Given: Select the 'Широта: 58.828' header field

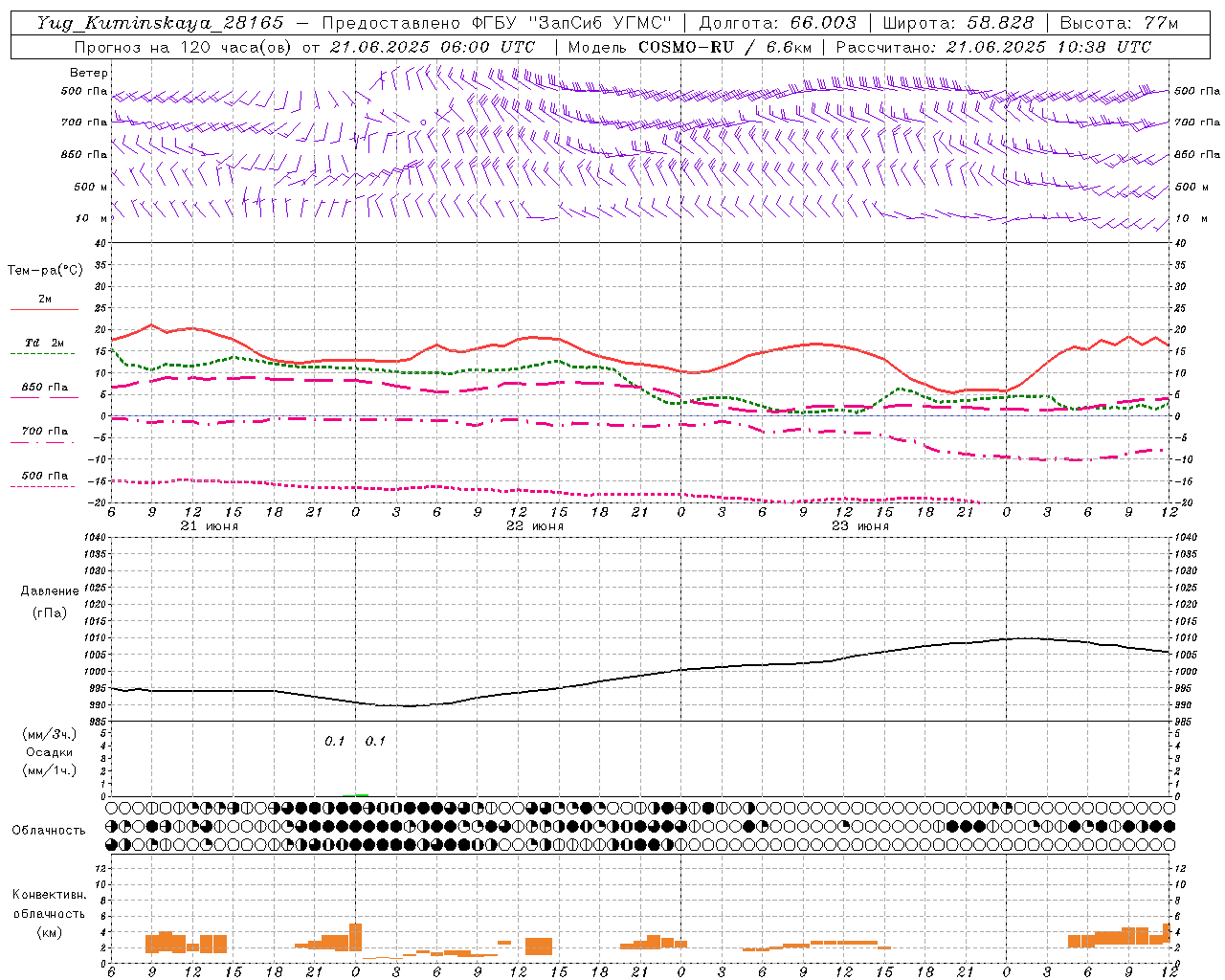Looking at the screenshot, I should pos(958,23).
